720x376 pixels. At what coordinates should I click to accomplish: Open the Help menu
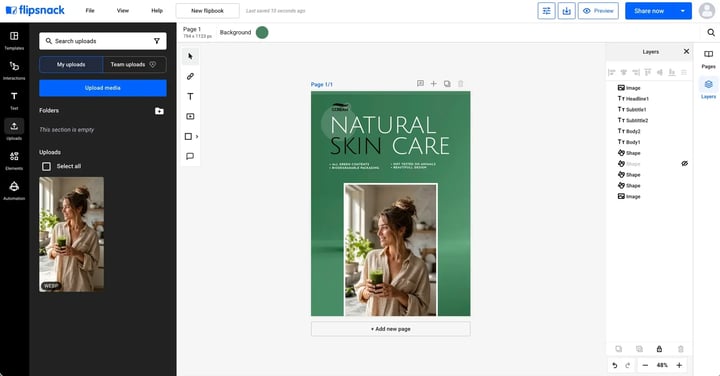(157, 11)
